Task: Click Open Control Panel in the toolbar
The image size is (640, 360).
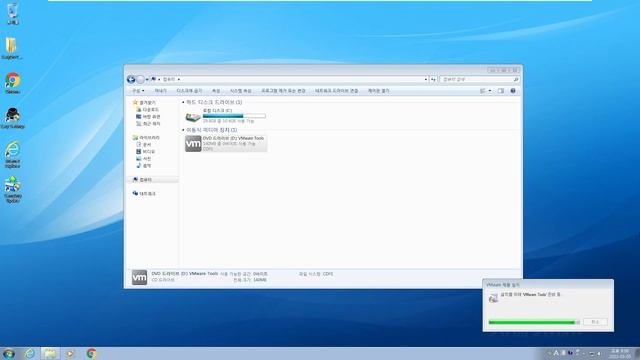Action: pos(378,91)
